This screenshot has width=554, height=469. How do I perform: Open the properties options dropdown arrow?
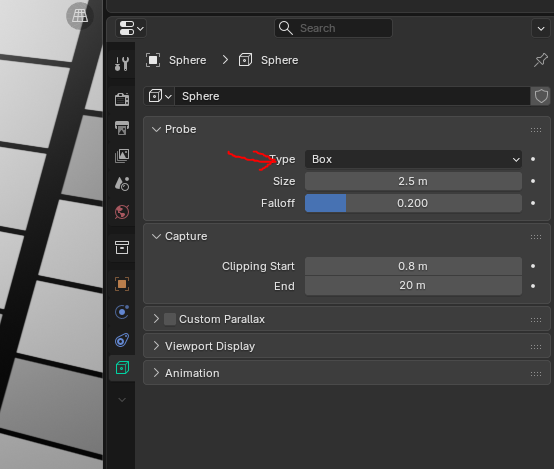pos(541,28)
